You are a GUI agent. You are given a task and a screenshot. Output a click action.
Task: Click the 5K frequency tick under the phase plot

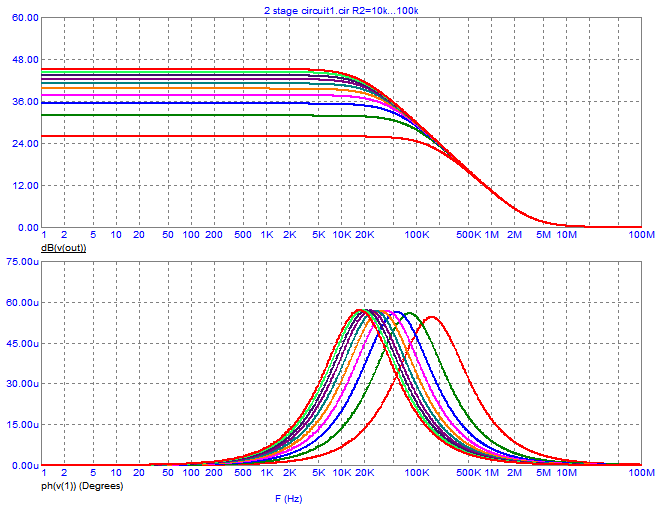click(319, 473)
